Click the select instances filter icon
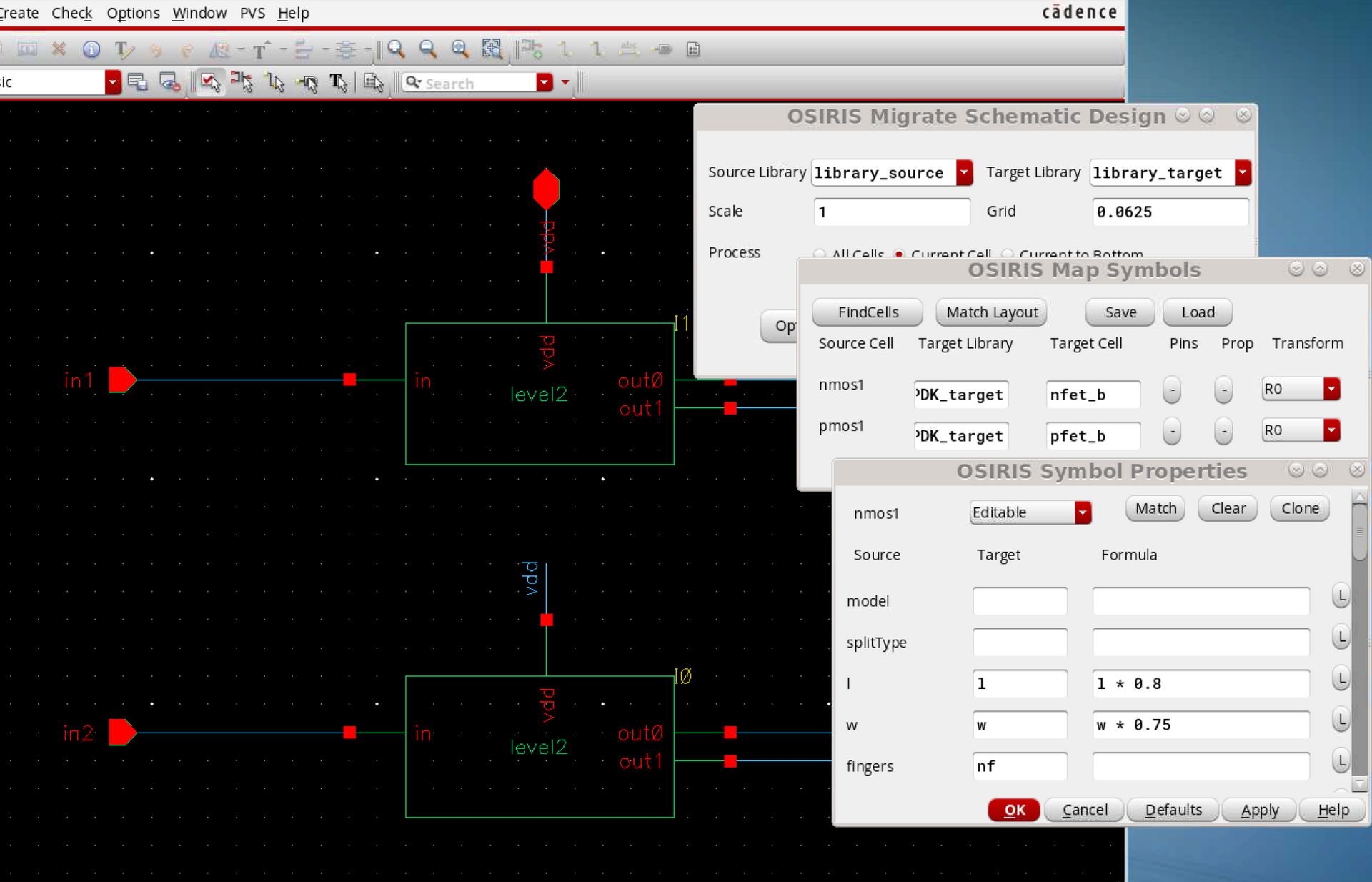 pos(242,82)
